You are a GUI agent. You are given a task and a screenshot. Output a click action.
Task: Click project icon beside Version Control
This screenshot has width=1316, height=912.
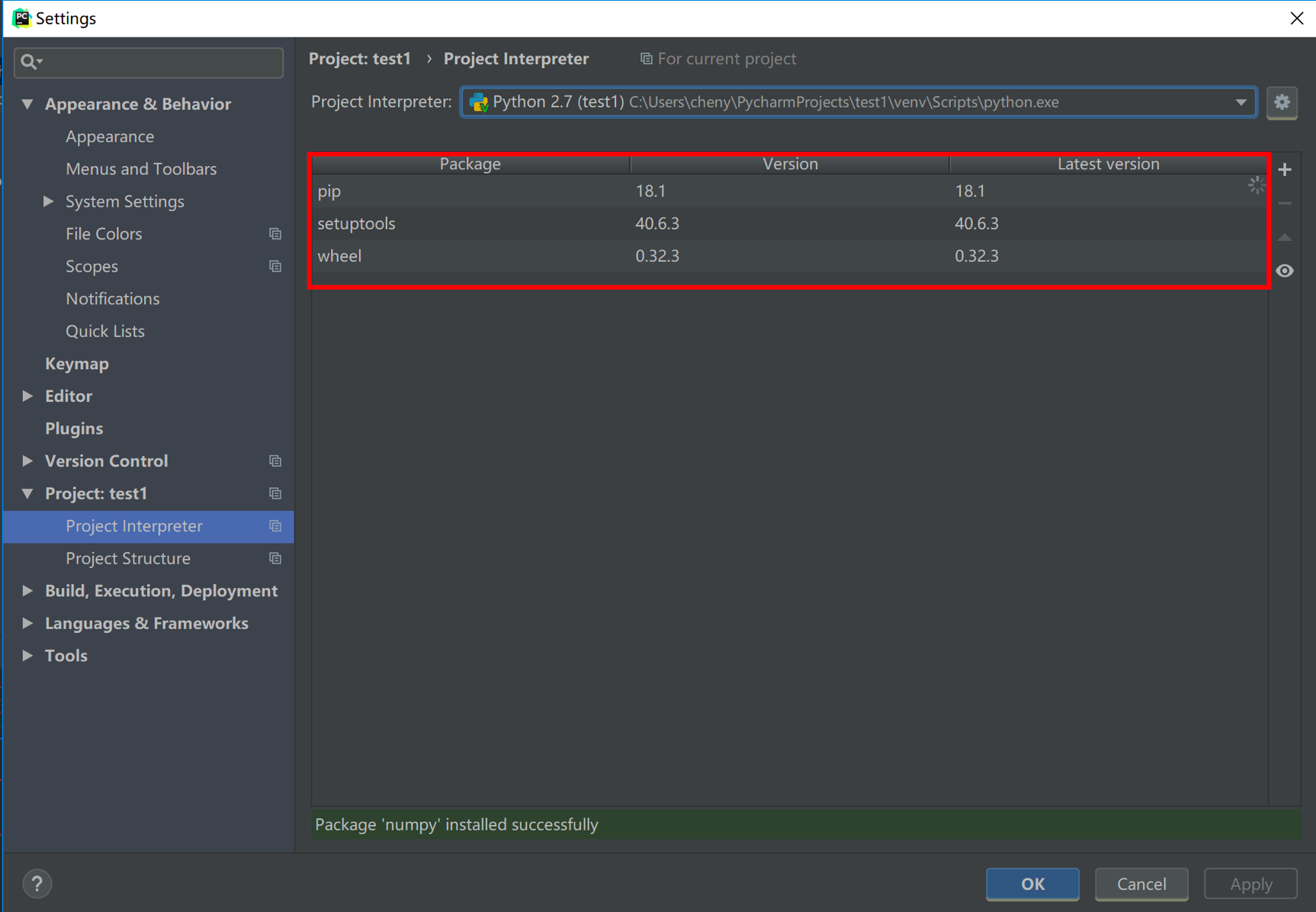click(x=275, y=461)
